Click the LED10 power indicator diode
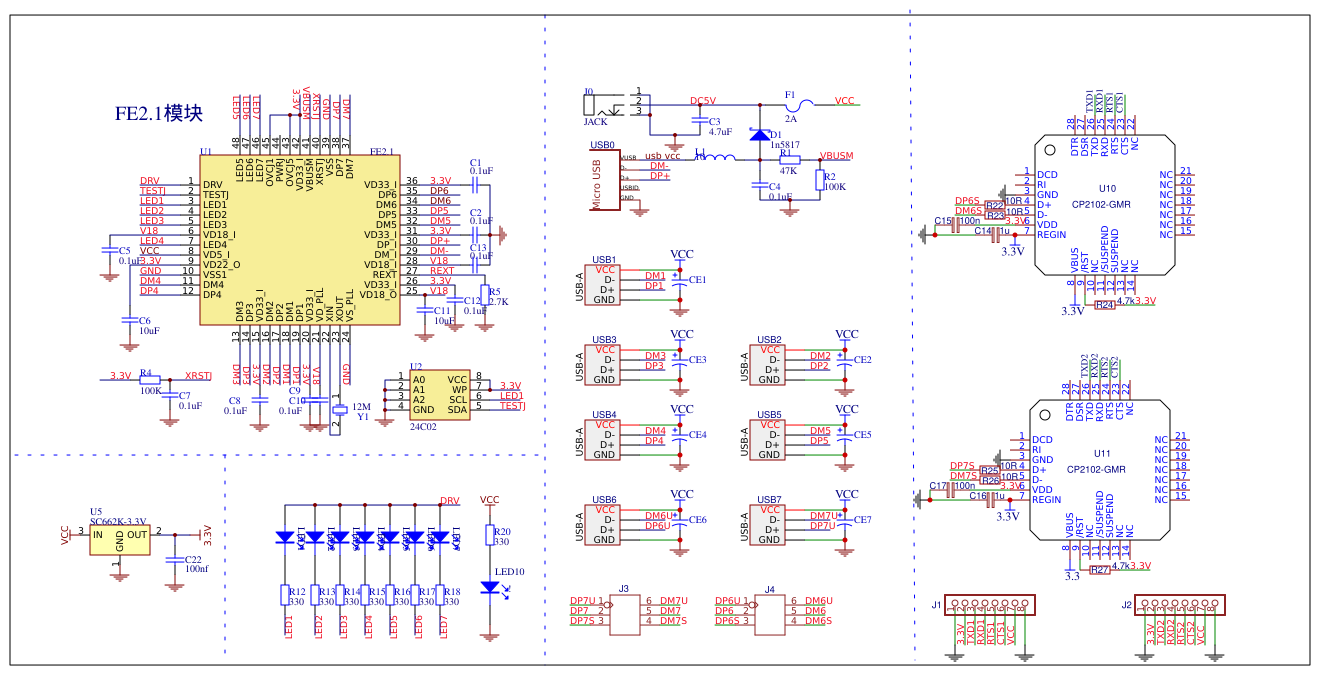Screen dimensions: 1320x675 [490, 588]
